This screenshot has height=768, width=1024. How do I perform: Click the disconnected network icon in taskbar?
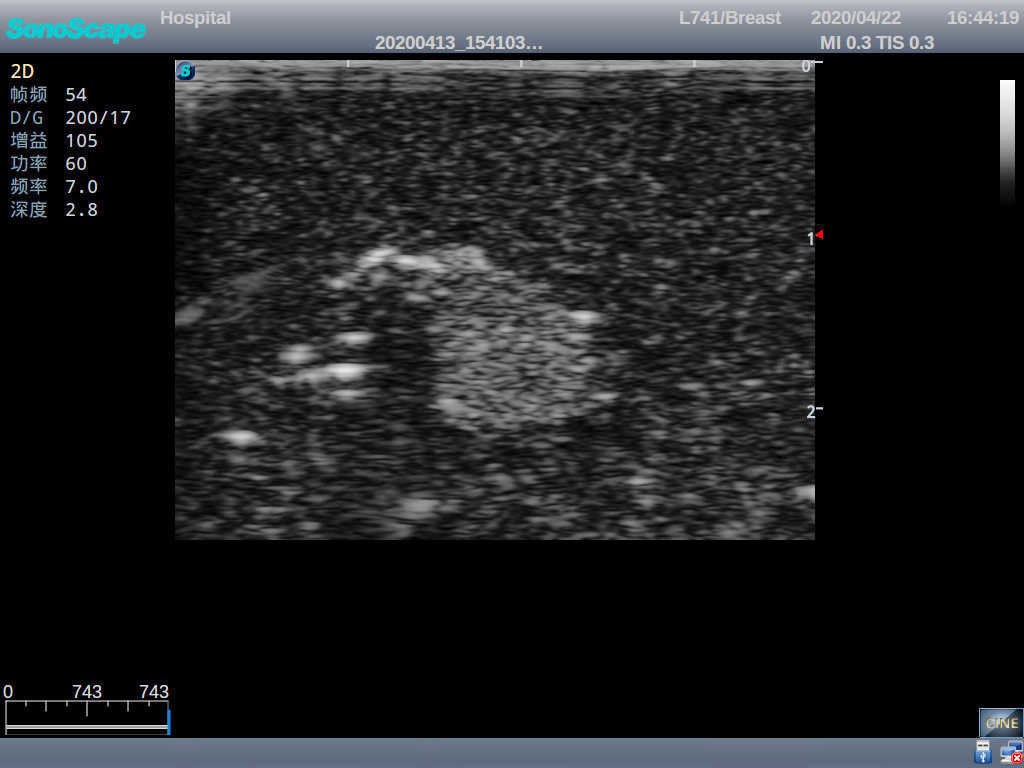tap(1013, 751)
